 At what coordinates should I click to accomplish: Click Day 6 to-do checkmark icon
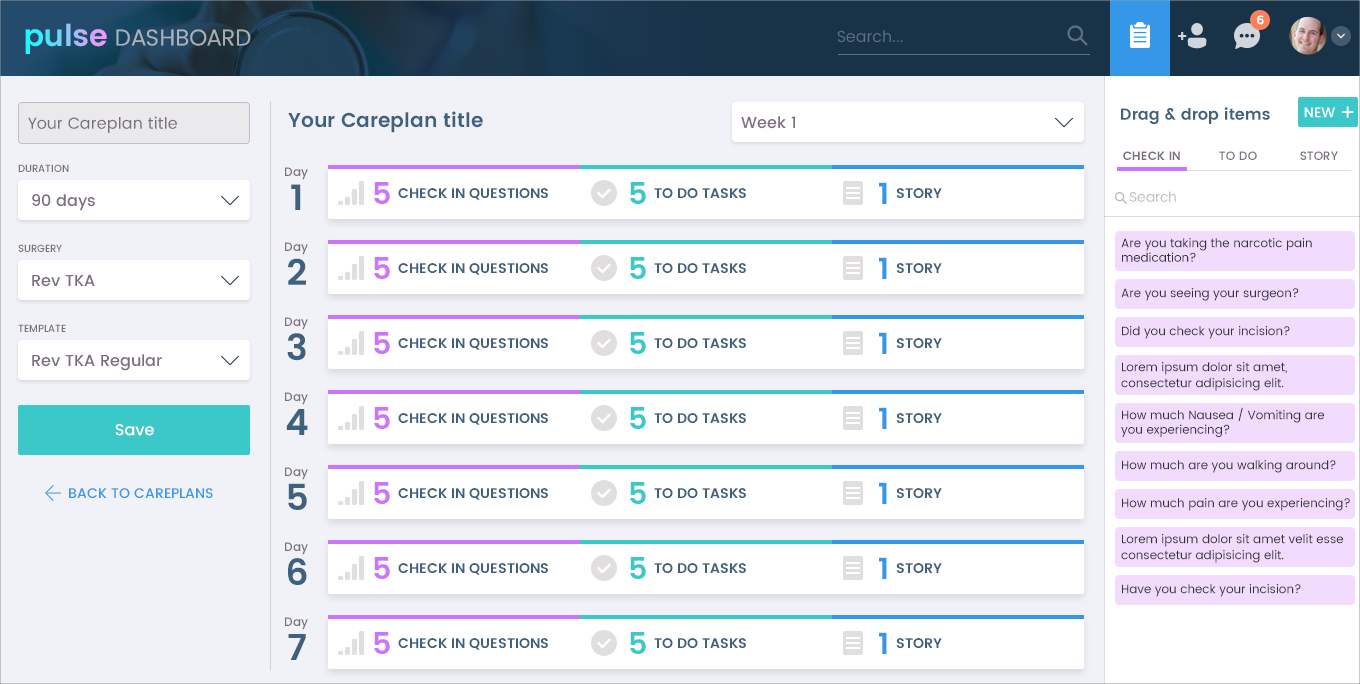[604, 568]
